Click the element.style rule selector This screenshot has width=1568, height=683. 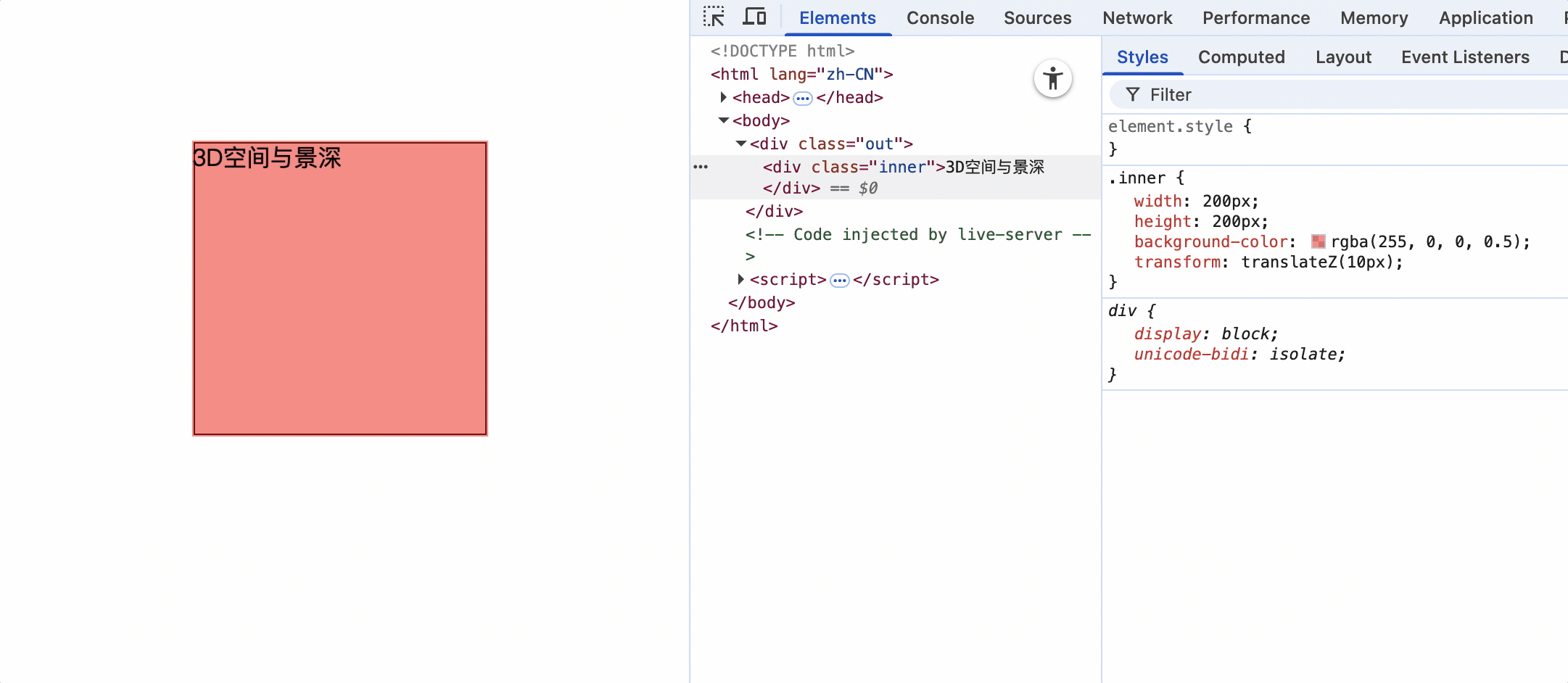coord(1170,126)
